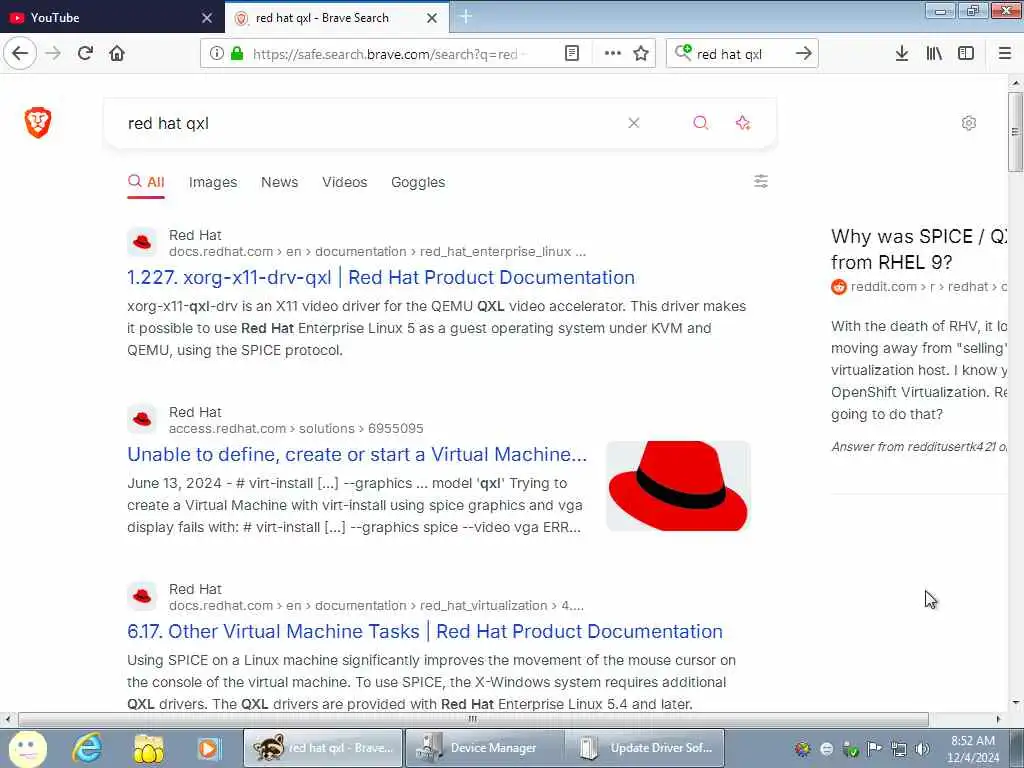Submit the toolbar search with arrow

pyautogui.click(x=804, y=54)
